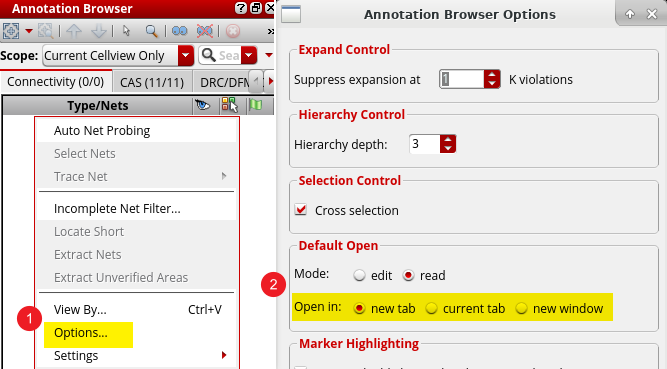Select the read mode radio button

point(408,275)
